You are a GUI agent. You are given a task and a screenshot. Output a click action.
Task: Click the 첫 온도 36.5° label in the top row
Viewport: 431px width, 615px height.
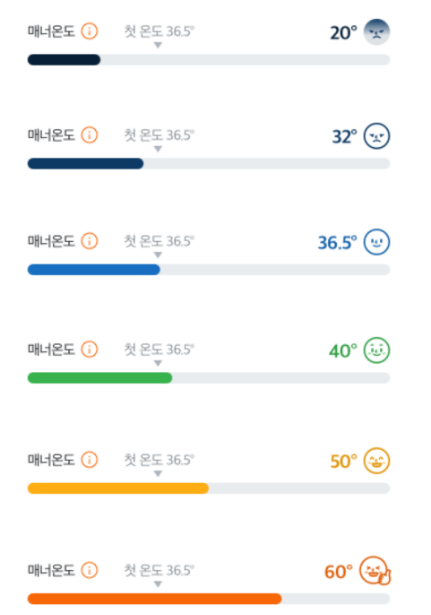tap(159, 31)
